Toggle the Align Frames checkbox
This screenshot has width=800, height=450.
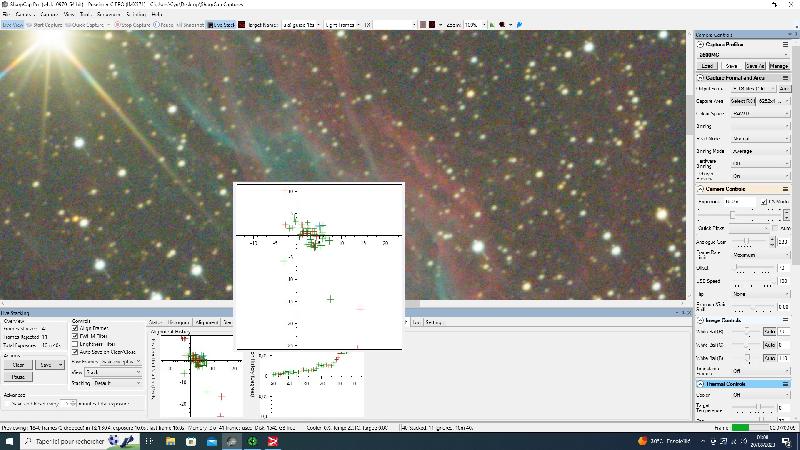click(75, 329)
